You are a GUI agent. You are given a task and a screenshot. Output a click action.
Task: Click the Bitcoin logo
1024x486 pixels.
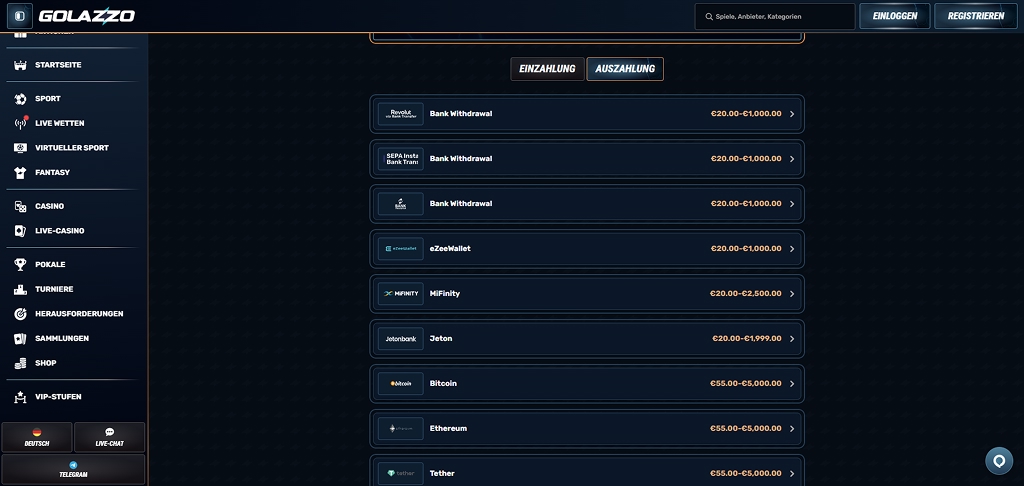[400, 384]
